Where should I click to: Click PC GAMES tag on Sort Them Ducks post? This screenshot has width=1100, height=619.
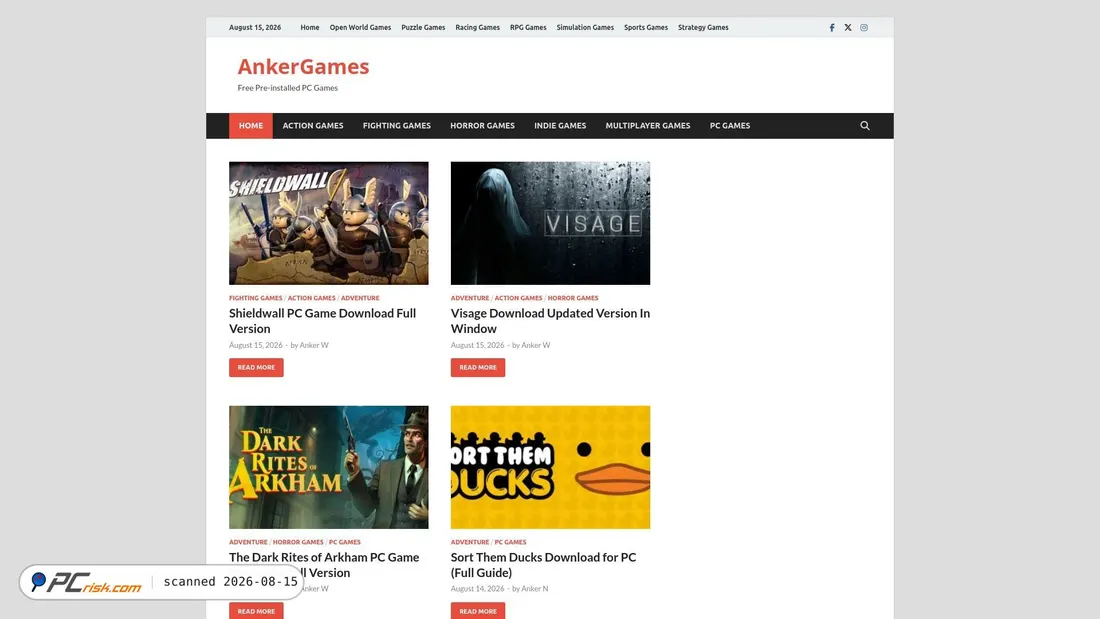[510, 543]
